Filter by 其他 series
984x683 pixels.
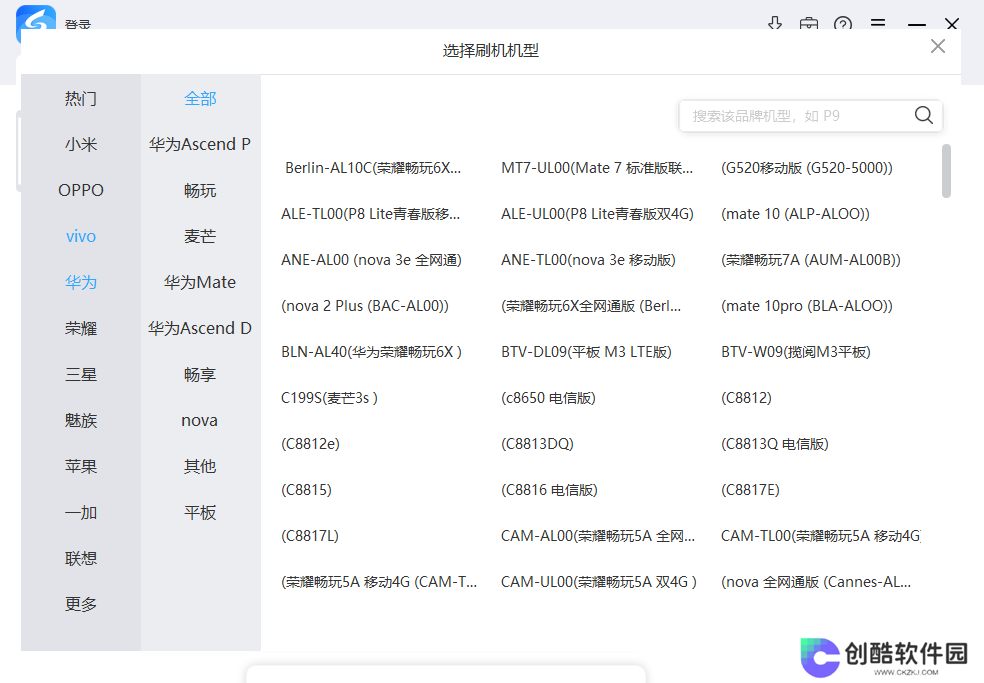200,466
